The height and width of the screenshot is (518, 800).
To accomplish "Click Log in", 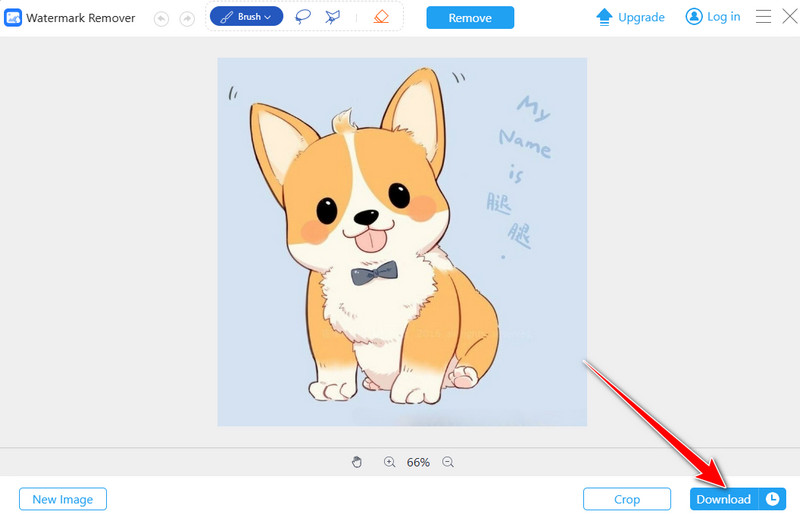I will 723,17.
